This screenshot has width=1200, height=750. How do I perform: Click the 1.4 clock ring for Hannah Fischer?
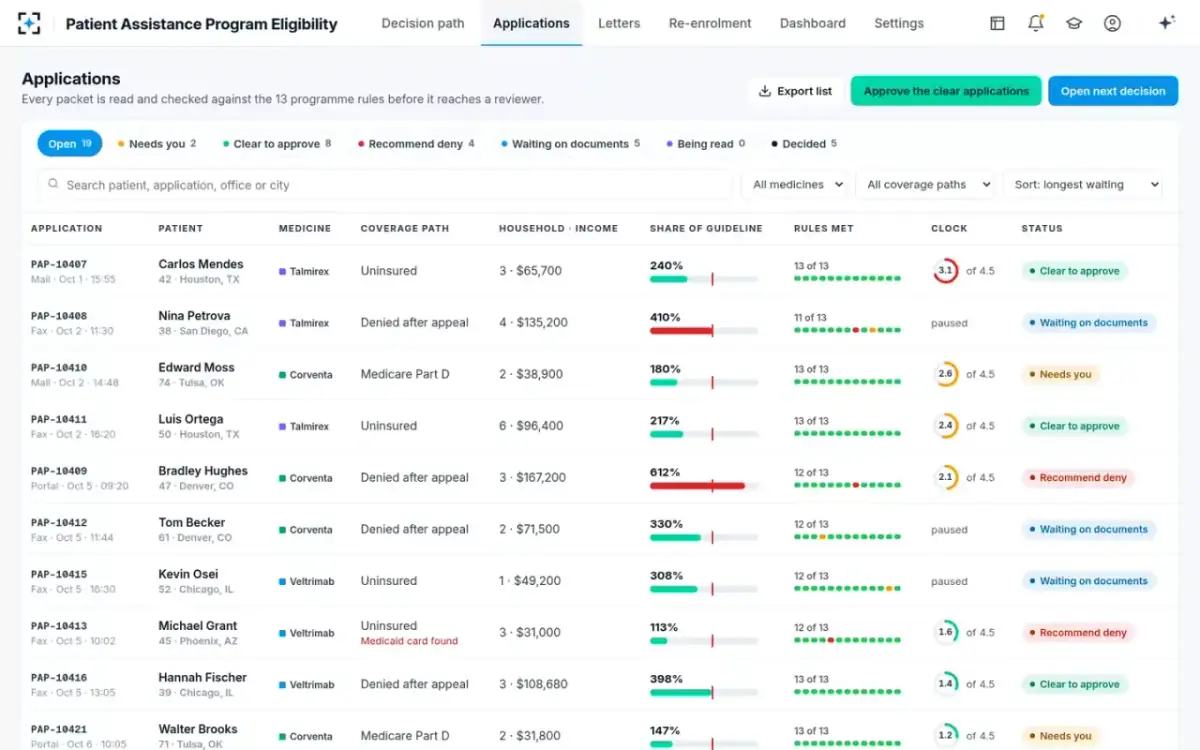(945, 684)
